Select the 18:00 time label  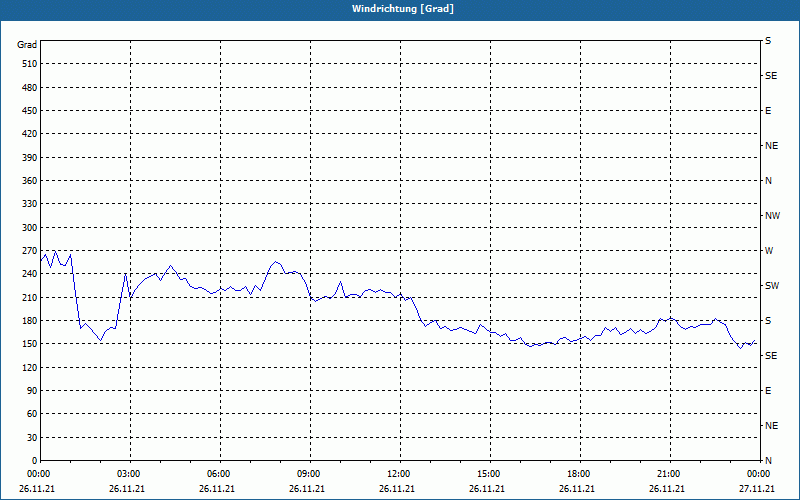tap(580, 474)
